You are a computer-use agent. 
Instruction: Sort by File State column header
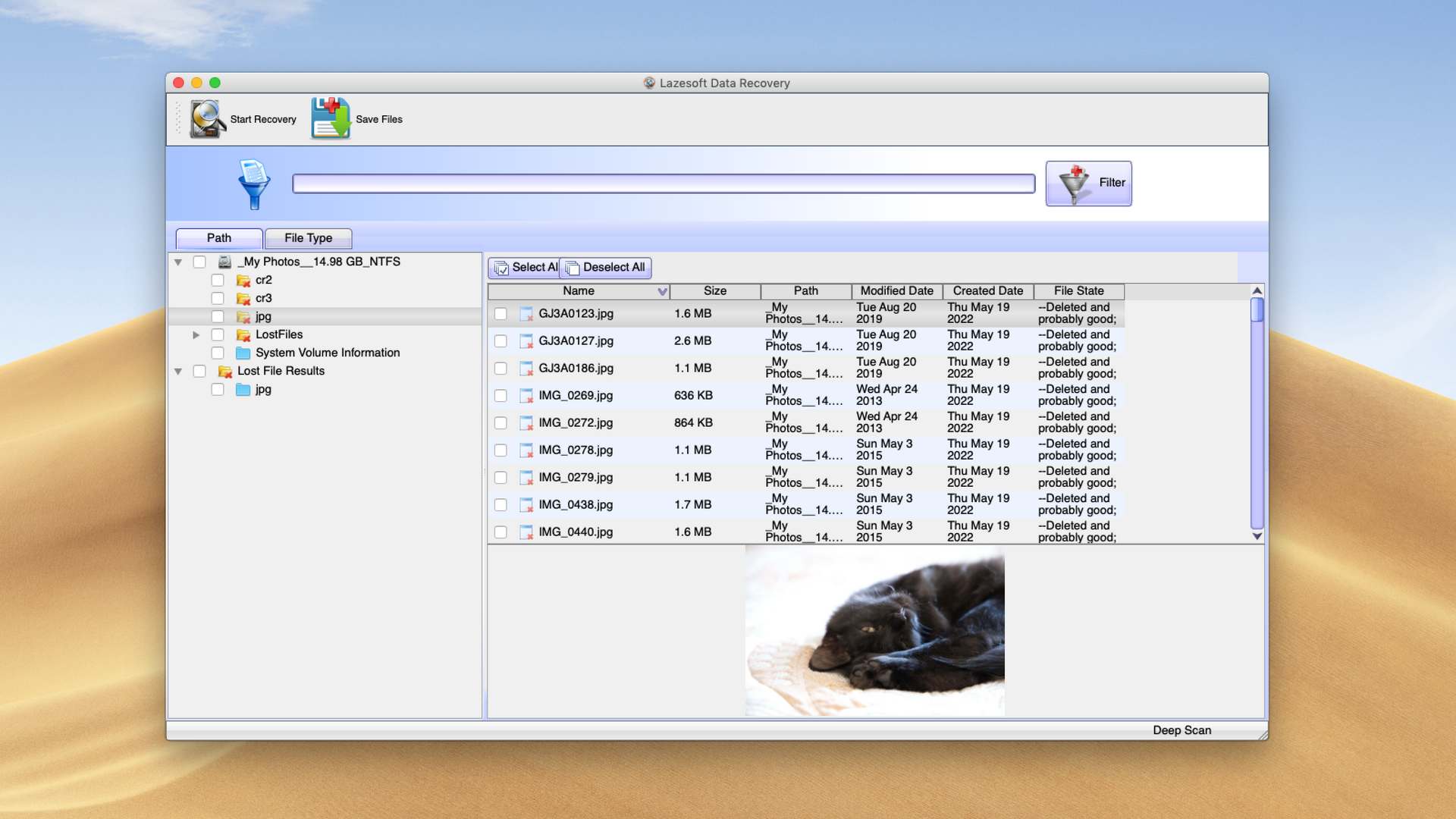[x=1079, y=291]
